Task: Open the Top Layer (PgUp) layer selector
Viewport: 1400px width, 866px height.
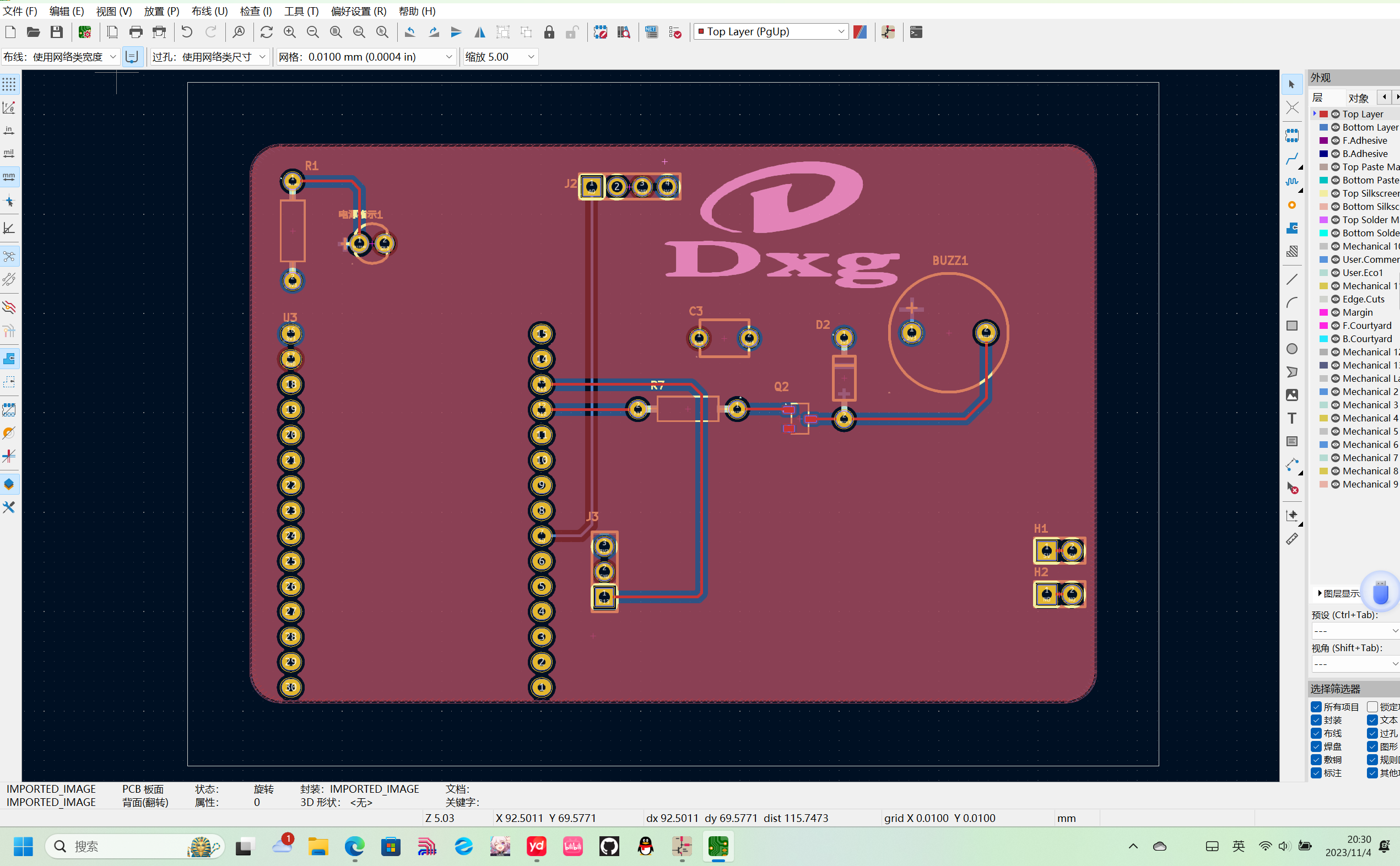Action: (x=771, y=31)
